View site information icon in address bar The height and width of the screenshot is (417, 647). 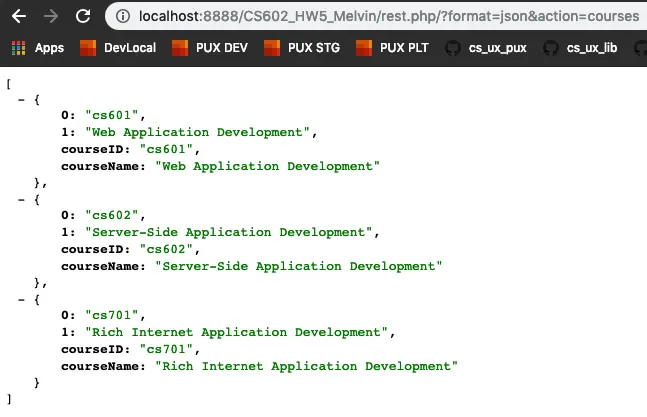click(x=123, y=16)
